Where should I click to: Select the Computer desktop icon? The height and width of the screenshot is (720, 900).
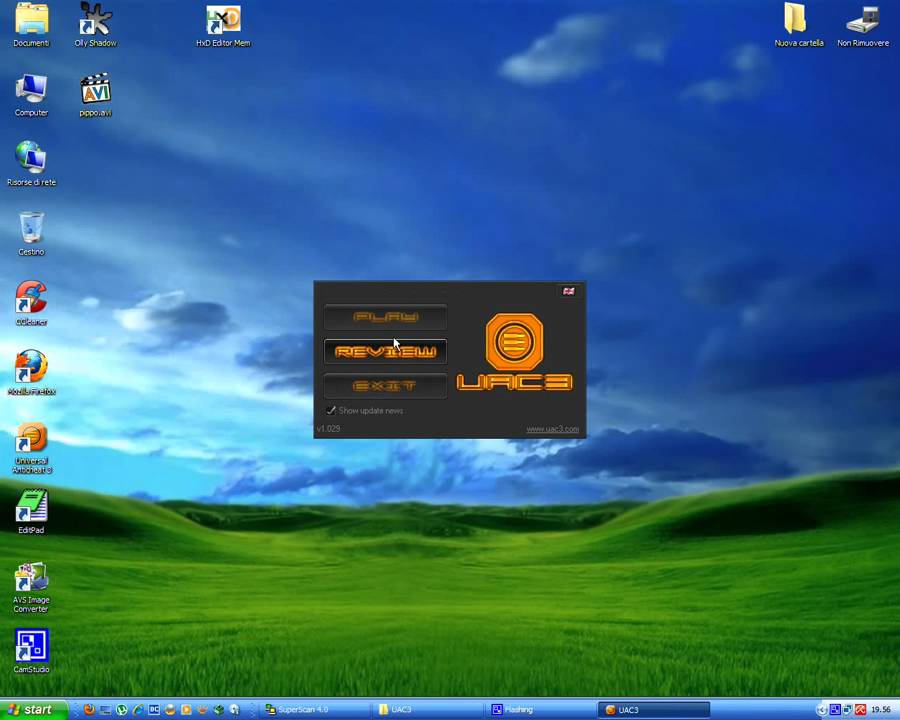32,95
